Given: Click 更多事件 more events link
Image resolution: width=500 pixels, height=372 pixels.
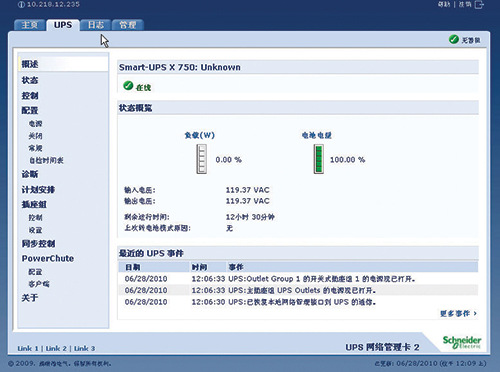Looking at the screenshot, I should [x=458, y=313].
